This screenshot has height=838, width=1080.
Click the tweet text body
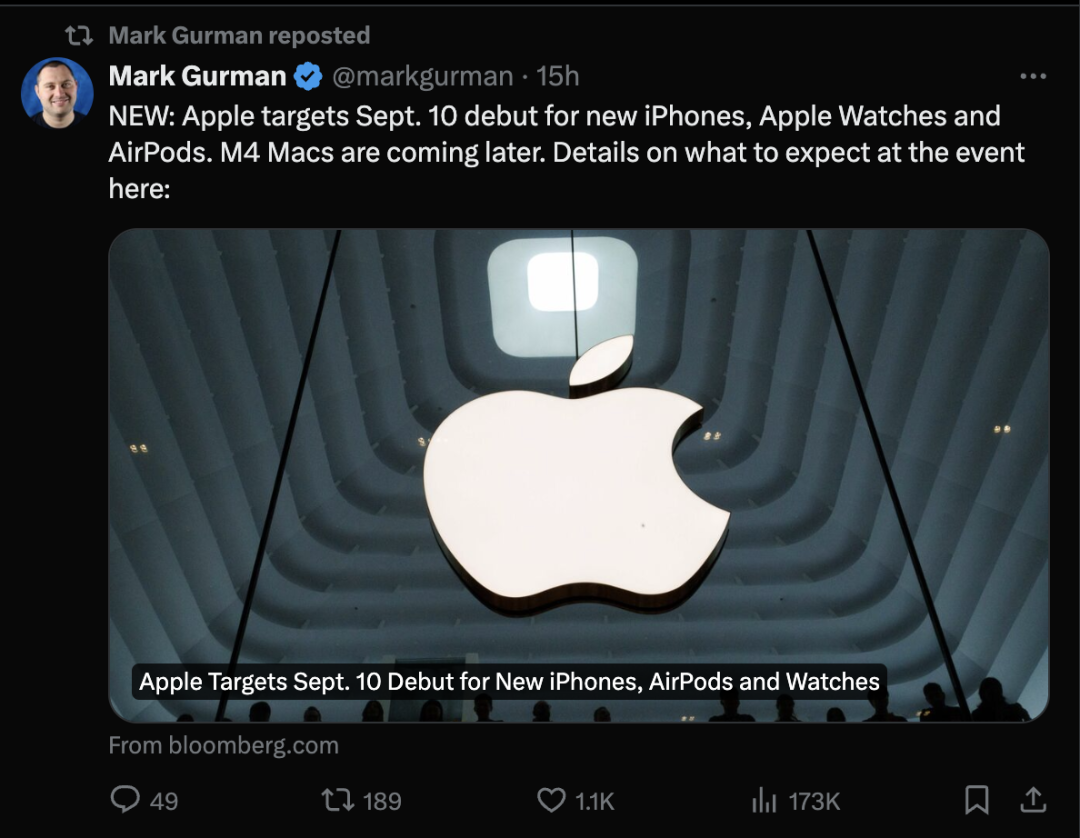click(x=566, y=152)
